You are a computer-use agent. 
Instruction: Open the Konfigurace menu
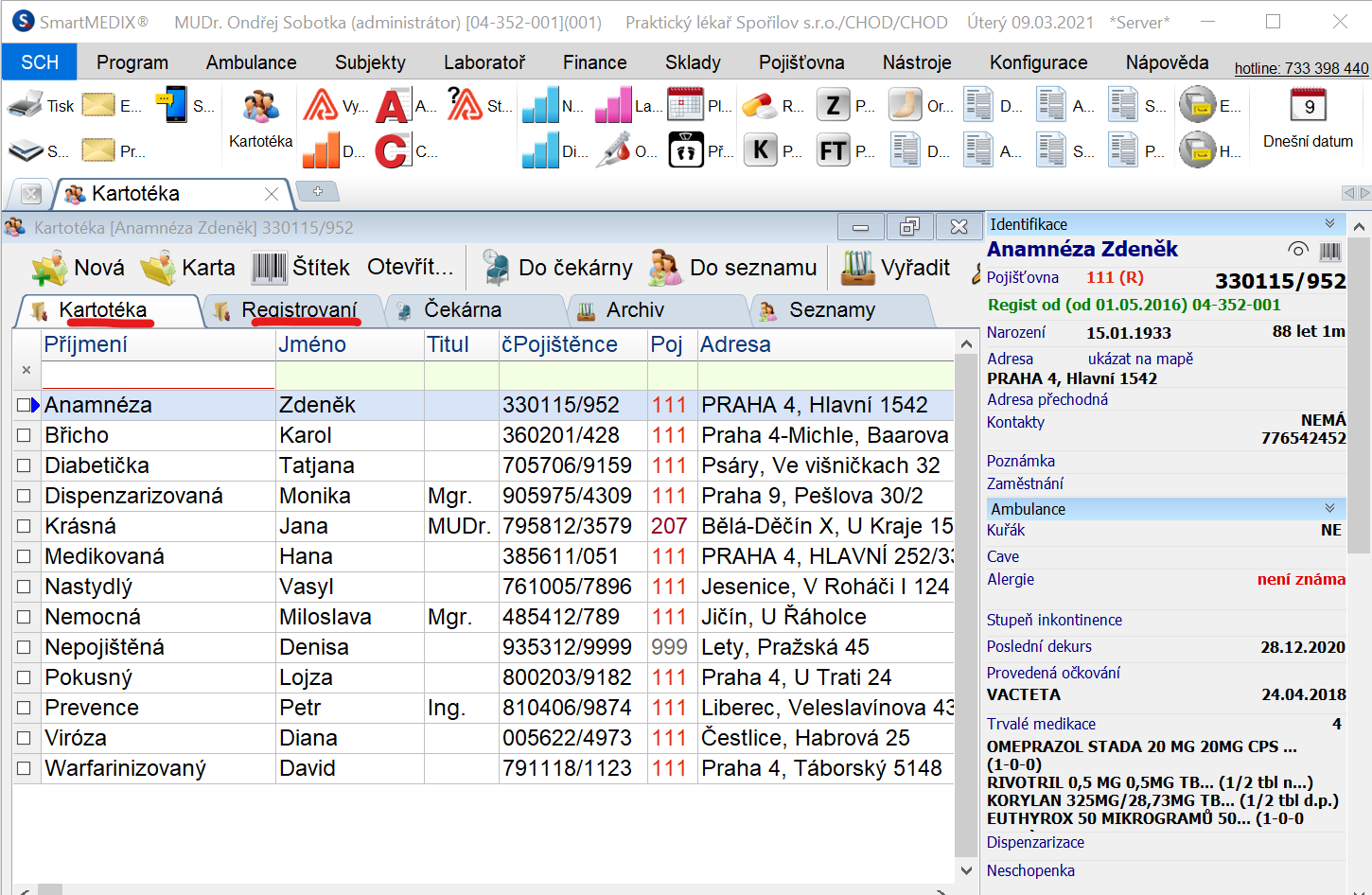click(1038, 62)
